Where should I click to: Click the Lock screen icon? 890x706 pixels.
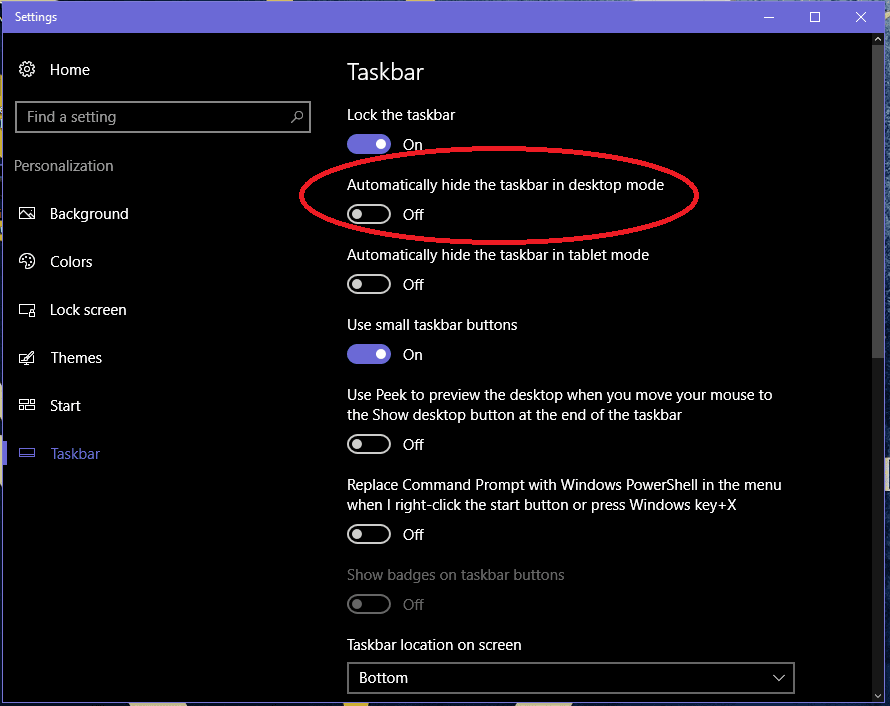(27, 310)
